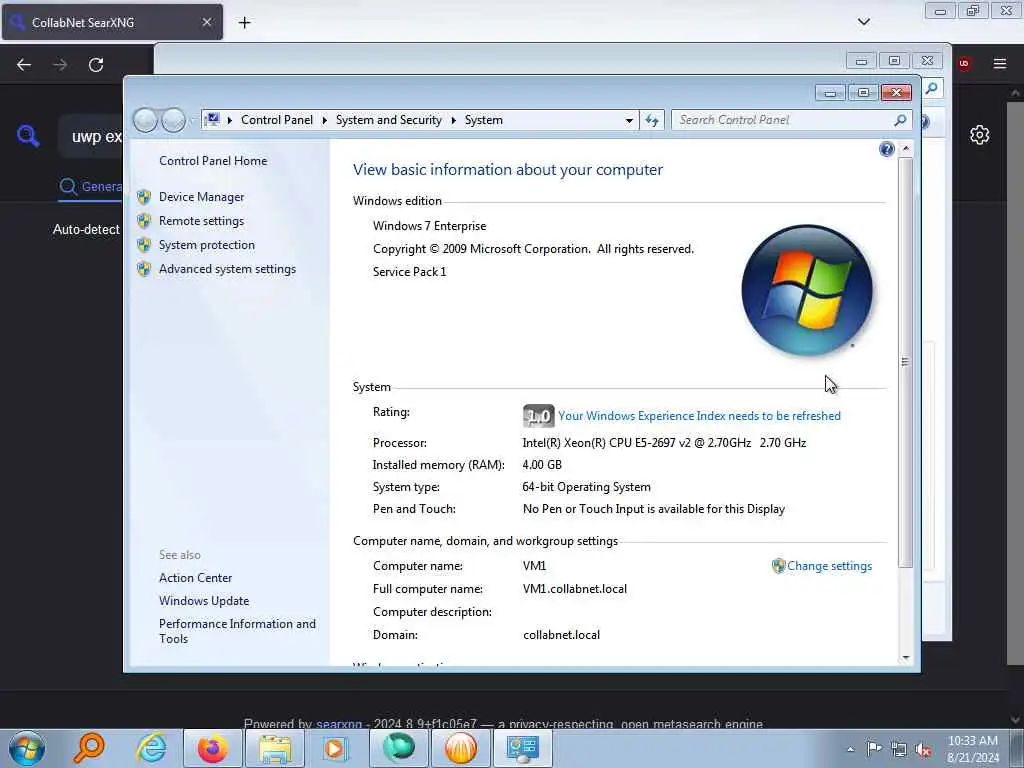This screenshot has height=768, width=1024.
Task: Open SearXNG preferences gear icon
Action: click(x=979, y=135)
